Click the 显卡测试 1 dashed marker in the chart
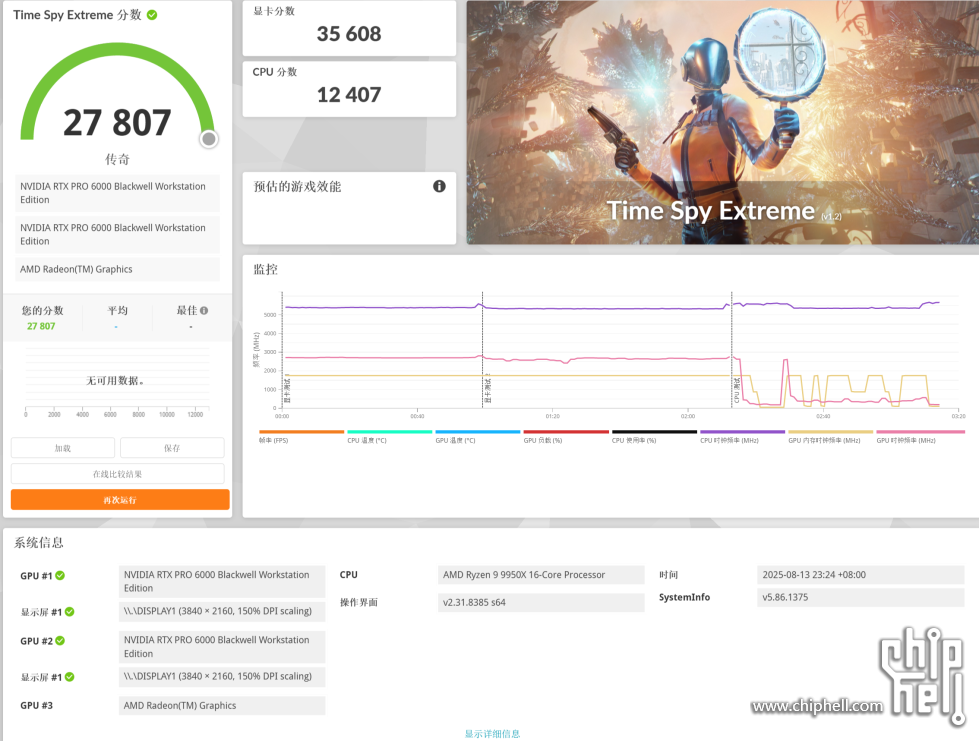Screen dimensions: 979x741 (x=282, y=350)
